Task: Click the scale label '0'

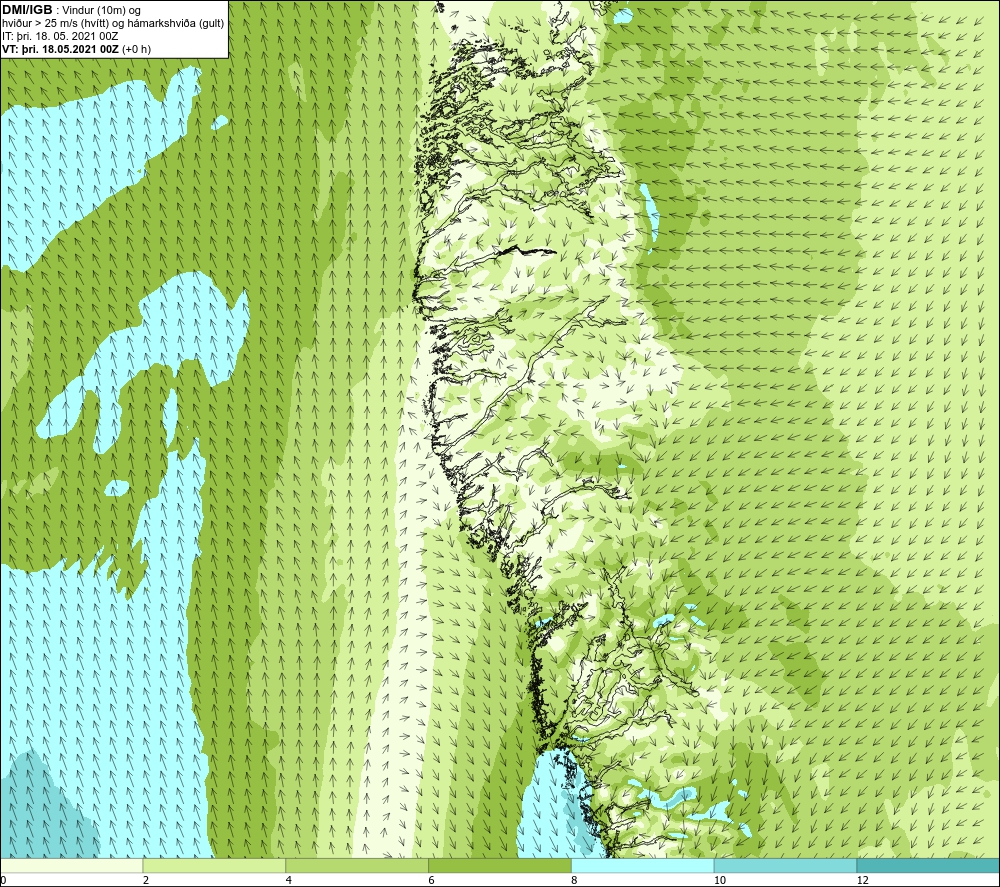Action: [x=4, y=880]
